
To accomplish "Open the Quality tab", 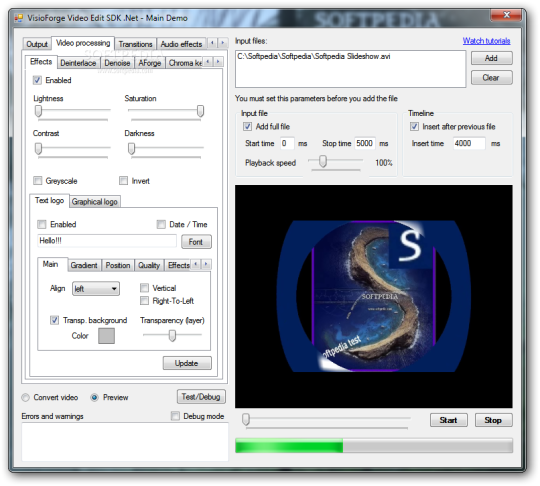I will tap(149, 265).
